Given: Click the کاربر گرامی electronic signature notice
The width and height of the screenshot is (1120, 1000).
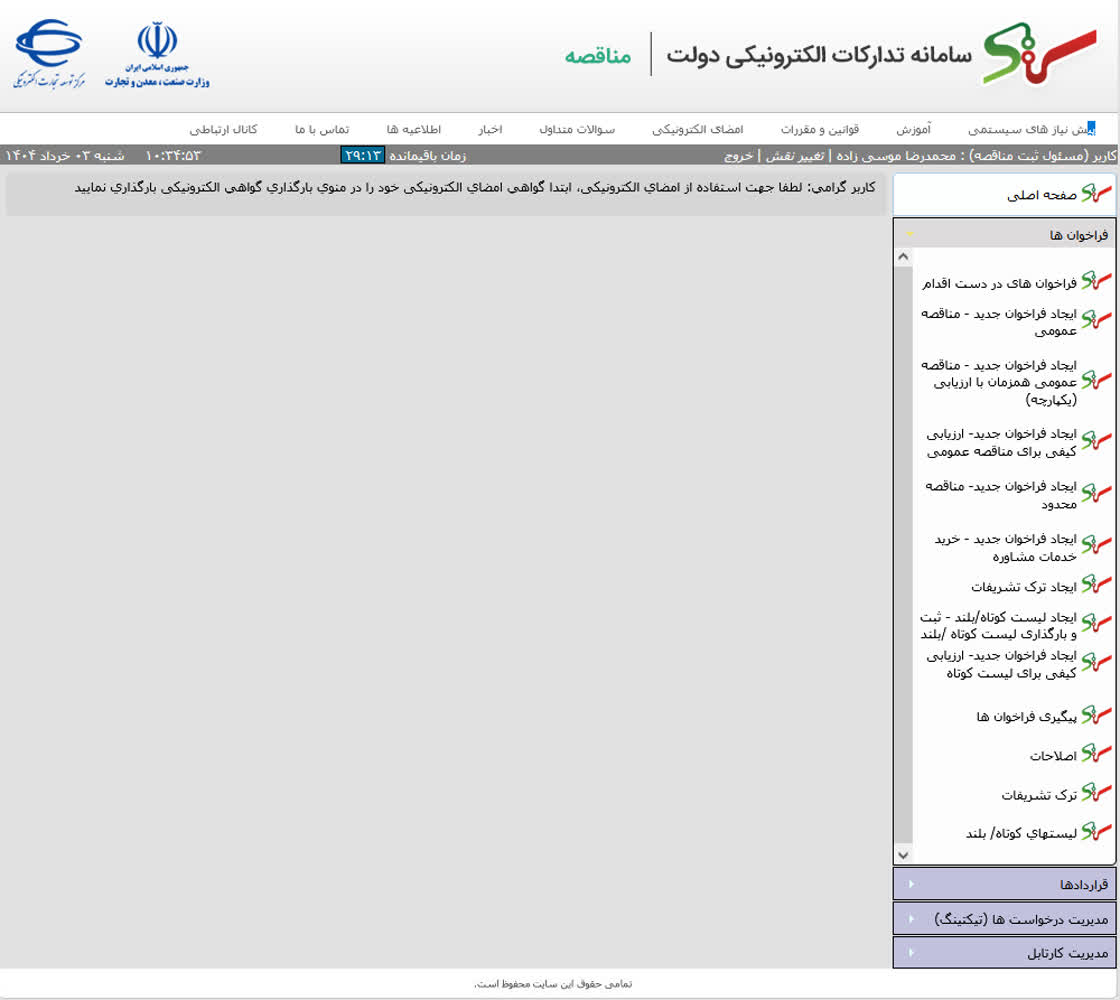Looking at the screenshot, I should point(475,188).
